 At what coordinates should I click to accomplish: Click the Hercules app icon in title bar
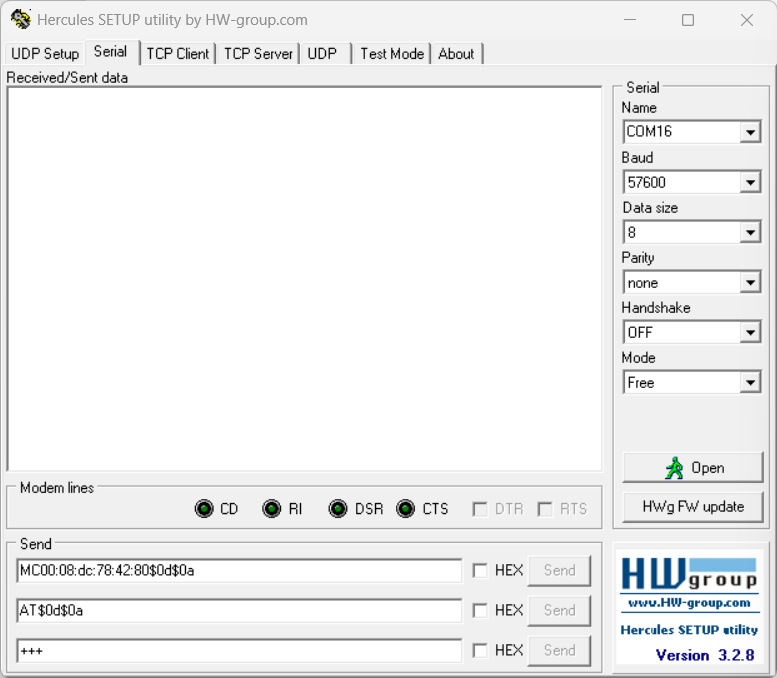tap(21, 19)
